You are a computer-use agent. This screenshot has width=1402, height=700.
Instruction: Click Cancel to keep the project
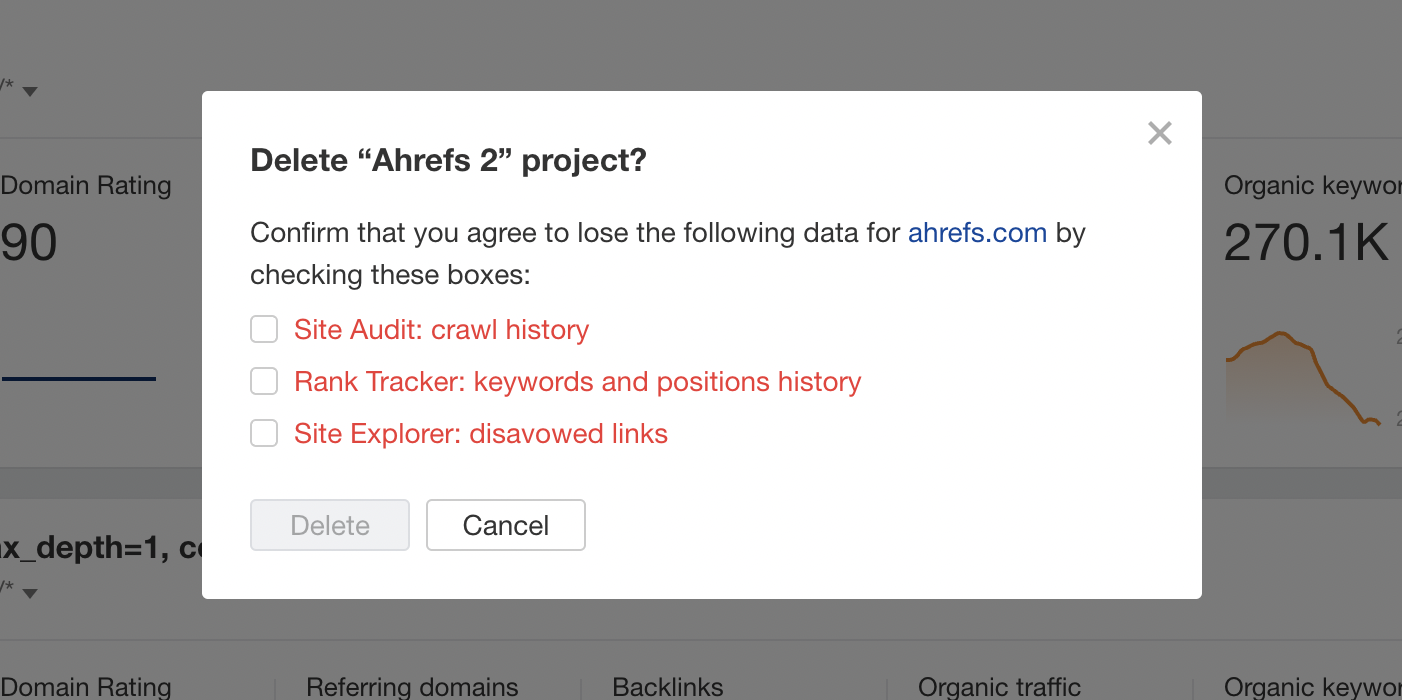[x=505, y=525]
